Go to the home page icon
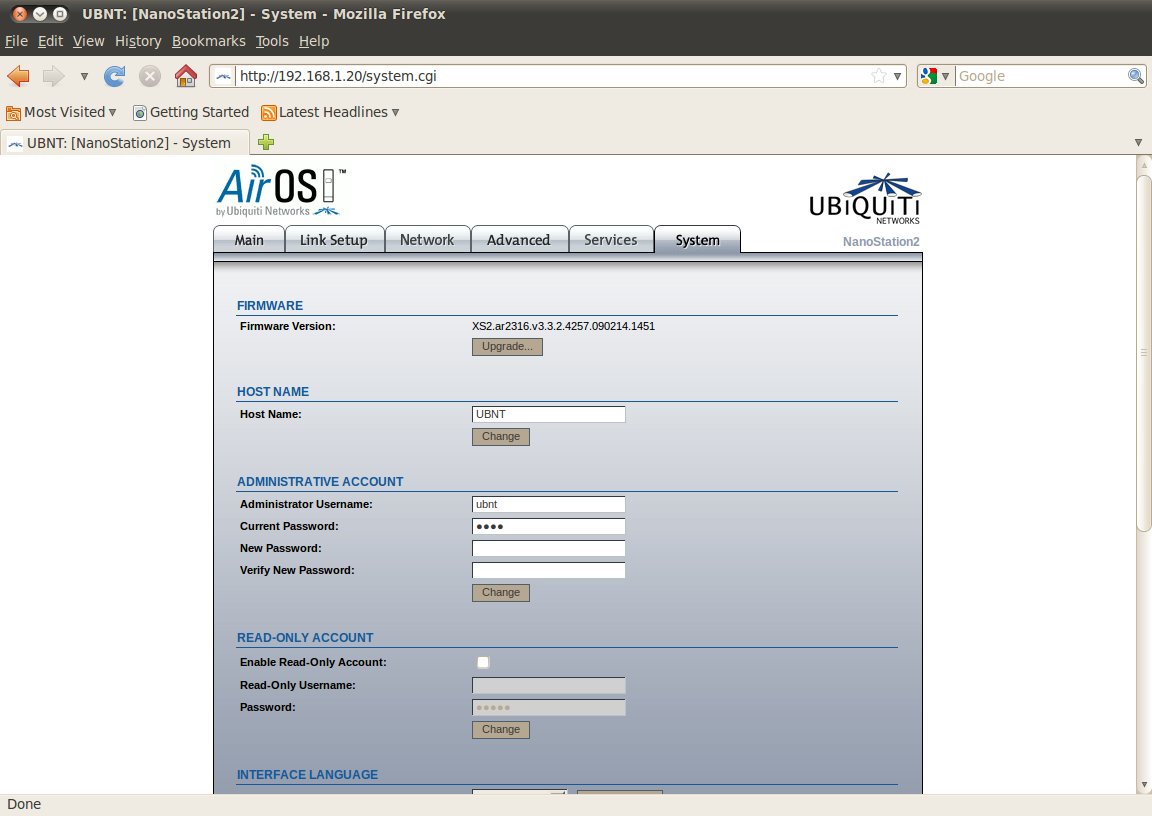1152x816 pixels. click(186, 76)
